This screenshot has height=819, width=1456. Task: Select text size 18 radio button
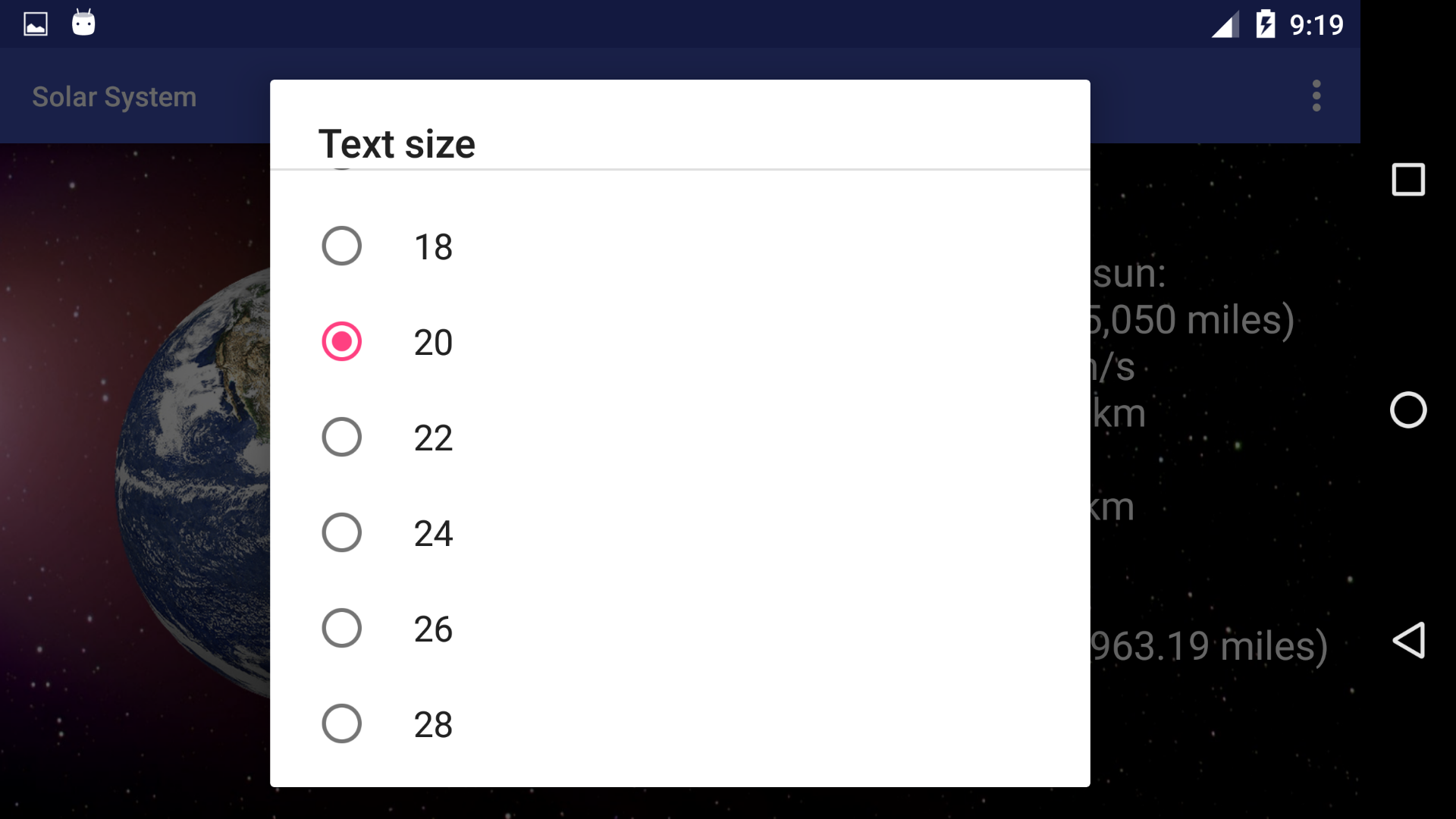[342, 246]
